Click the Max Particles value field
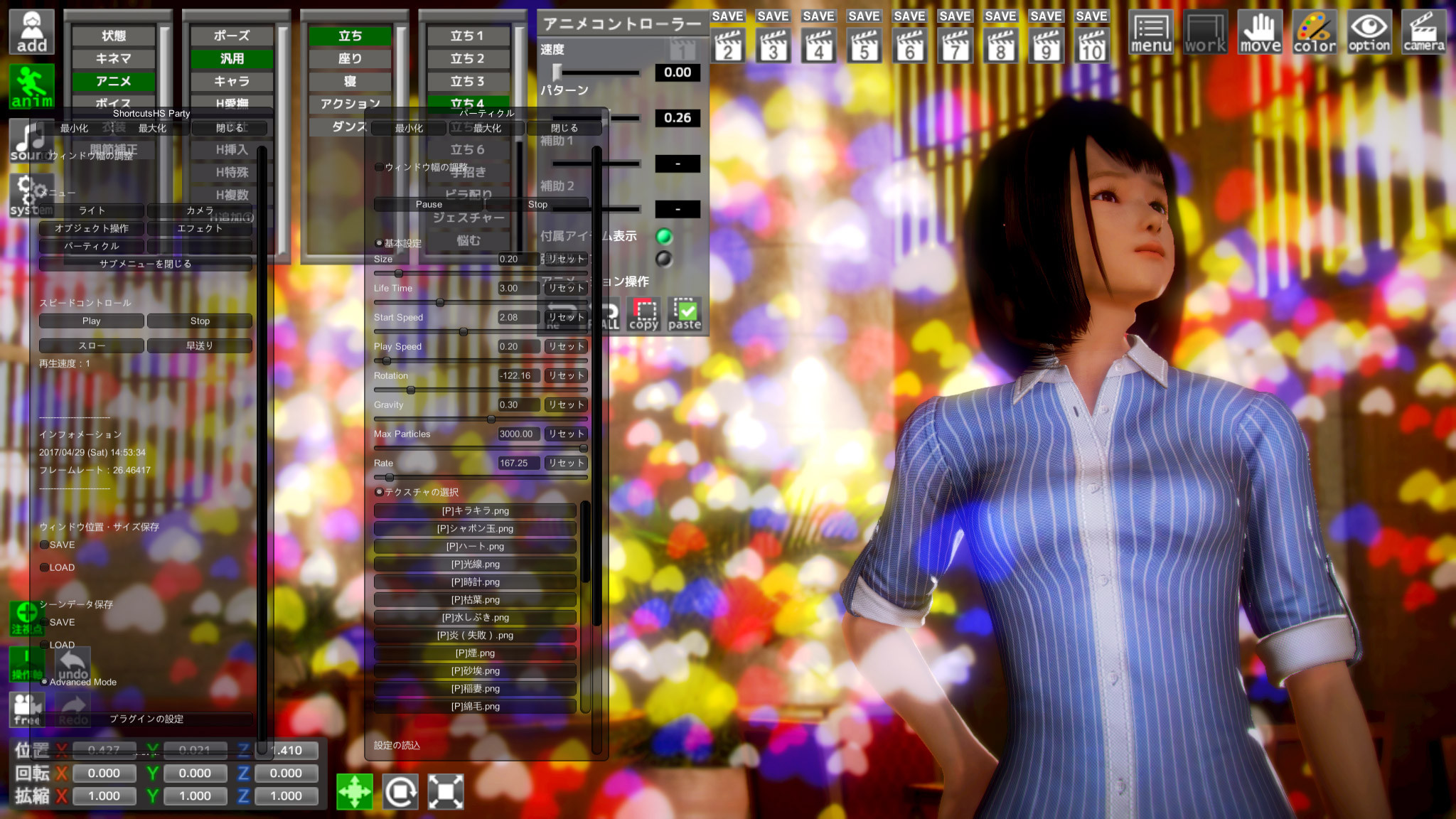 (519, 434)
